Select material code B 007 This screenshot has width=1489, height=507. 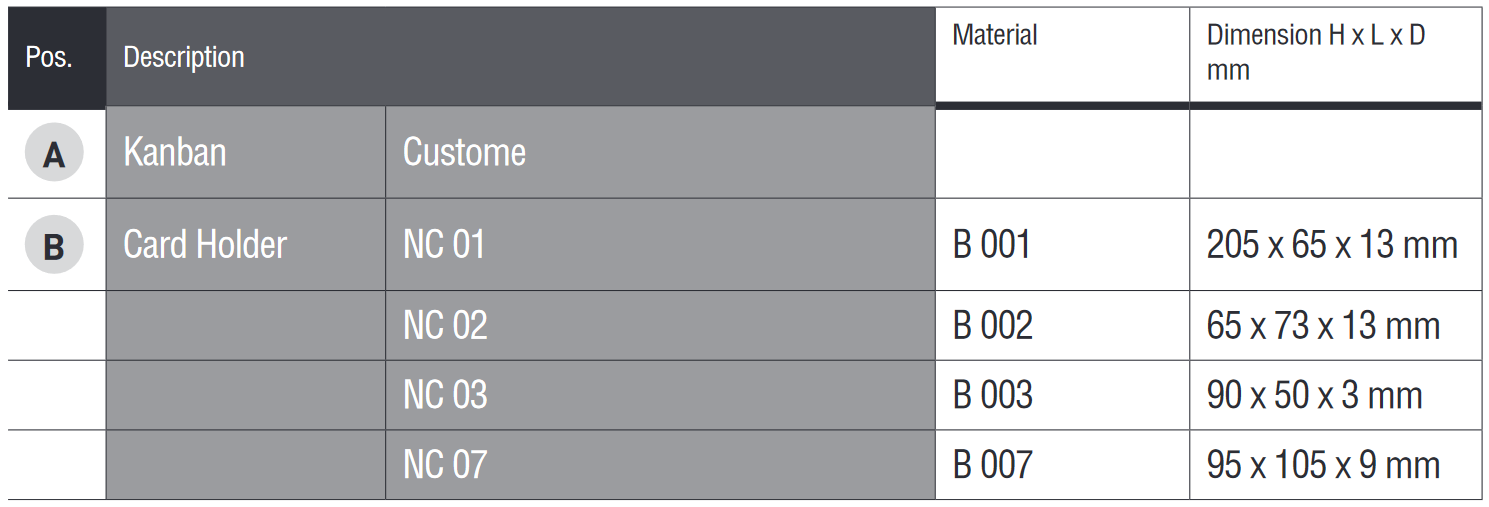pyautogui.click(x=992, y=465)
